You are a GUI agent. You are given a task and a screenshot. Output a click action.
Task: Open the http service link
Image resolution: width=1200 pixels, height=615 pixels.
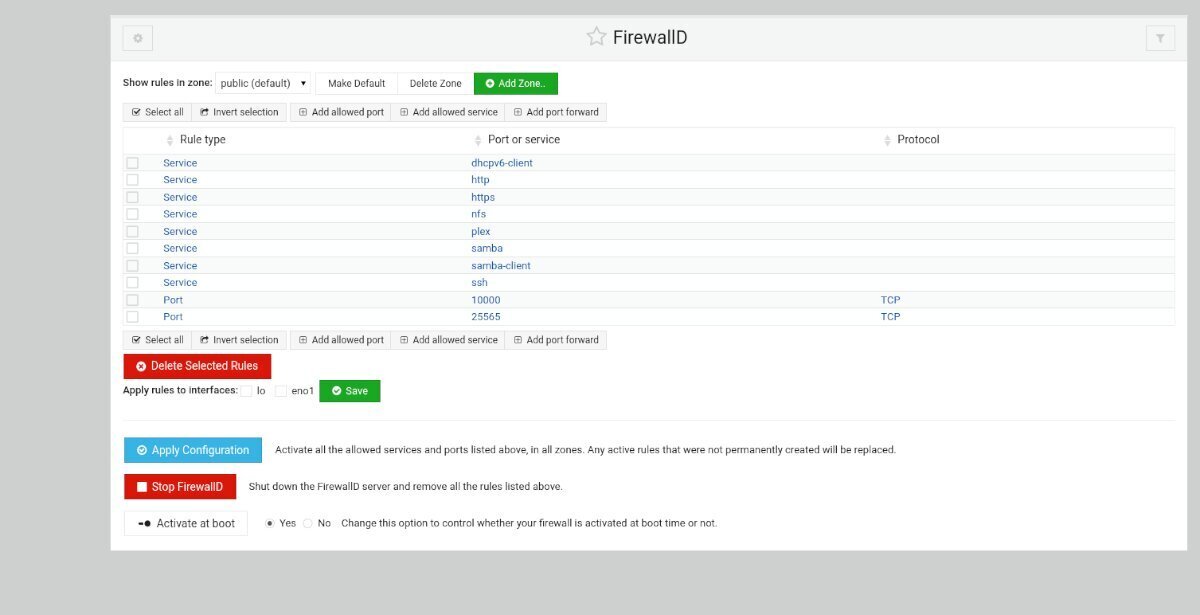(x=480, y=180)
